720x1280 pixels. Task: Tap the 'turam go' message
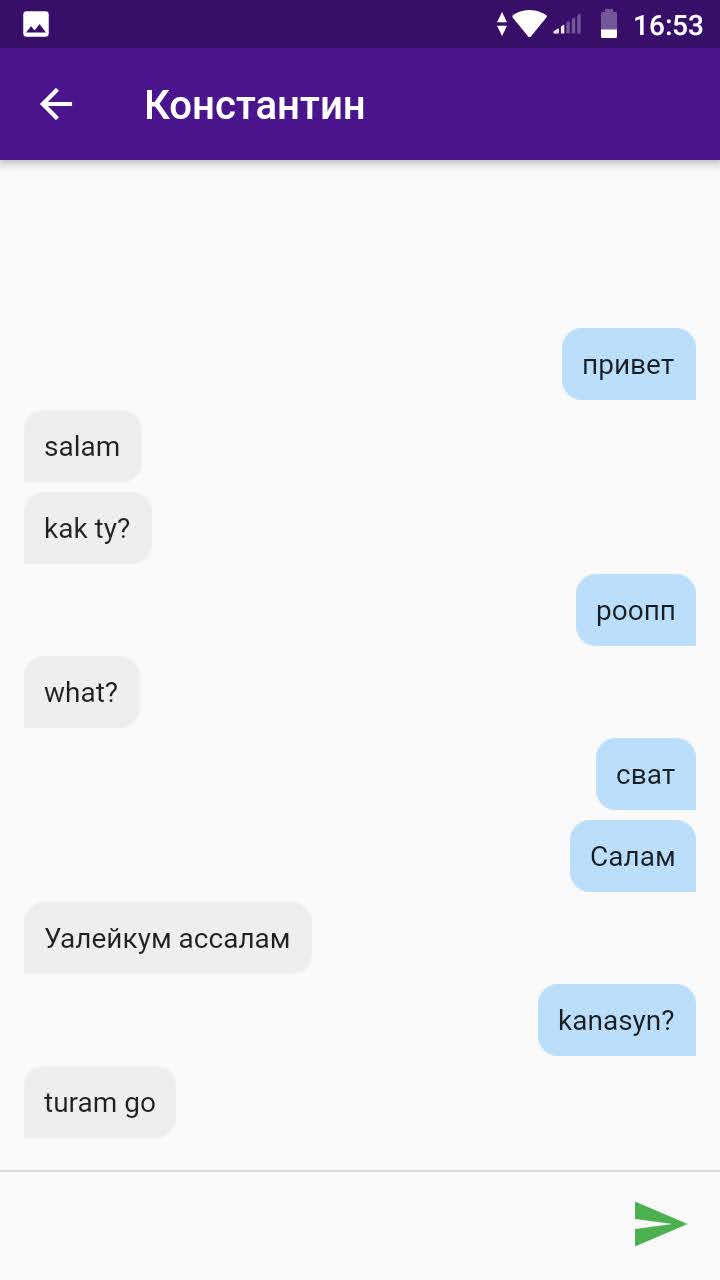click(100, 1102)
